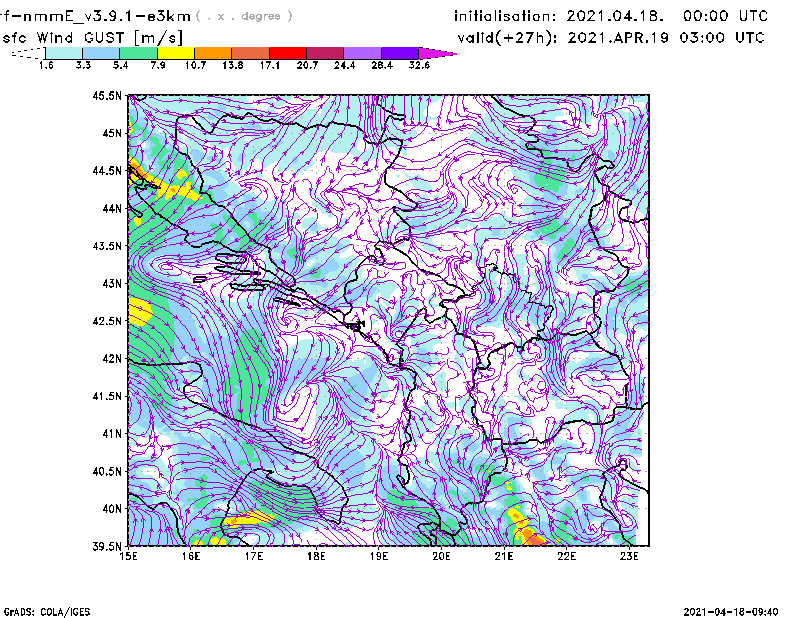
Task: Click the legend value 10.7
Action: click(x=195, y=65)
